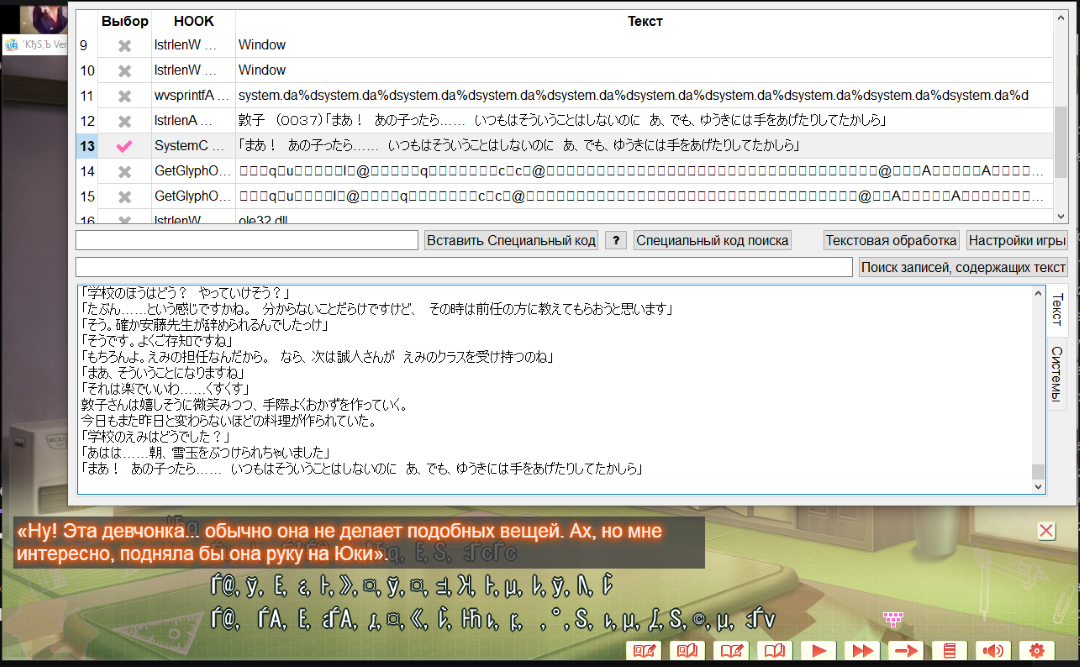Activate fast-forward skip double arrow
The height and width of the screenshot is (667, 1080).
click(x=862, y=650)
